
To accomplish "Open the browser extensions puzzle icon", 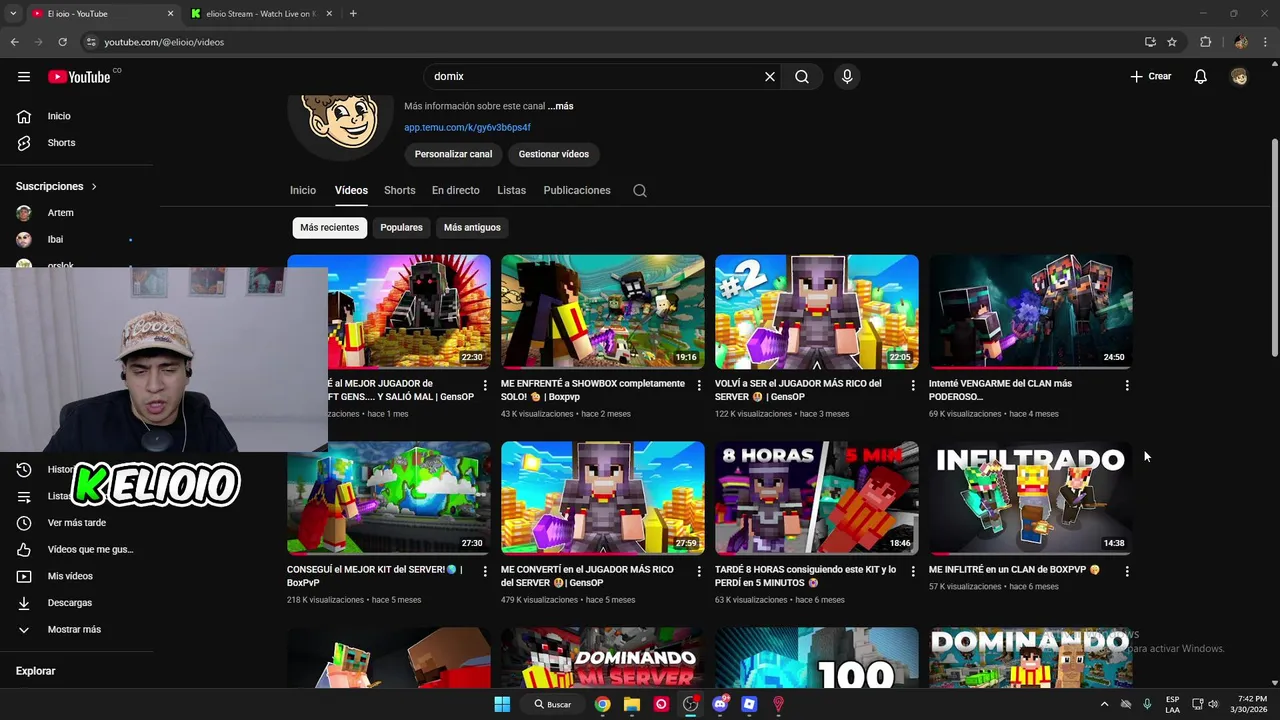I will point(1205,42).
